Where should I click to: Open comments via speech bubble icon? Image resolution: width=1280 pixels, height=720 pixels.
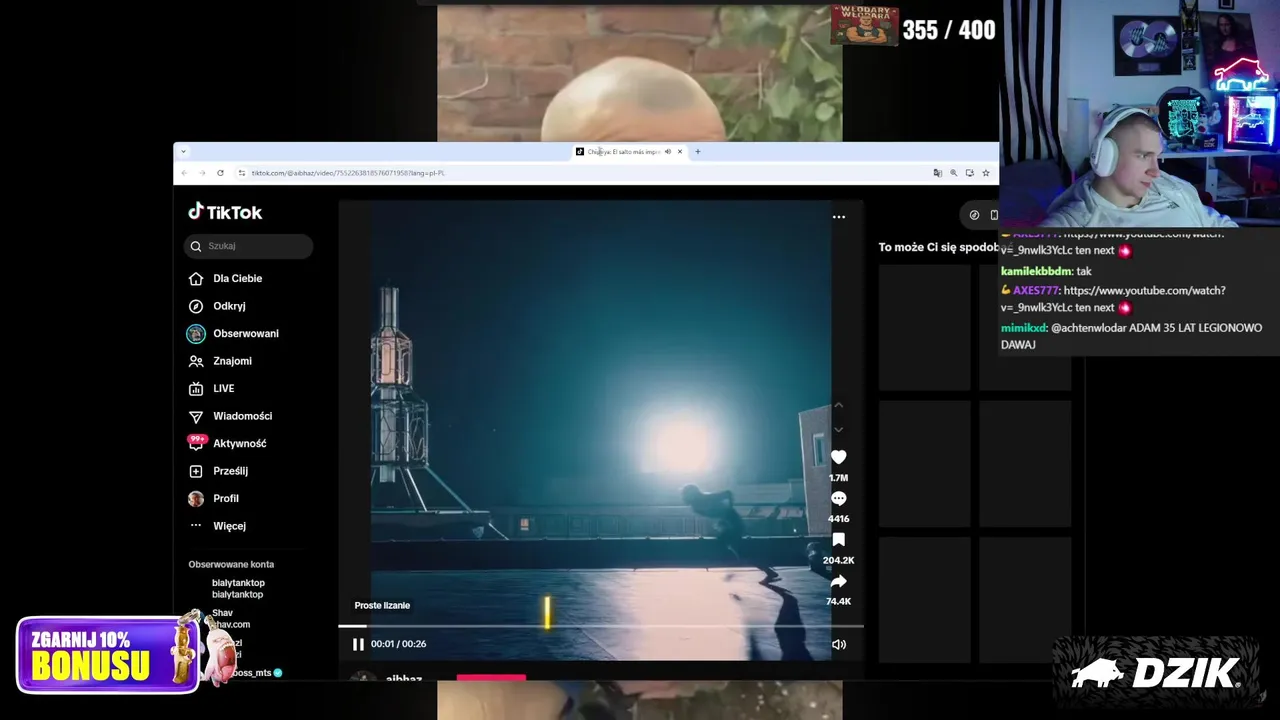tap(838, 498)
